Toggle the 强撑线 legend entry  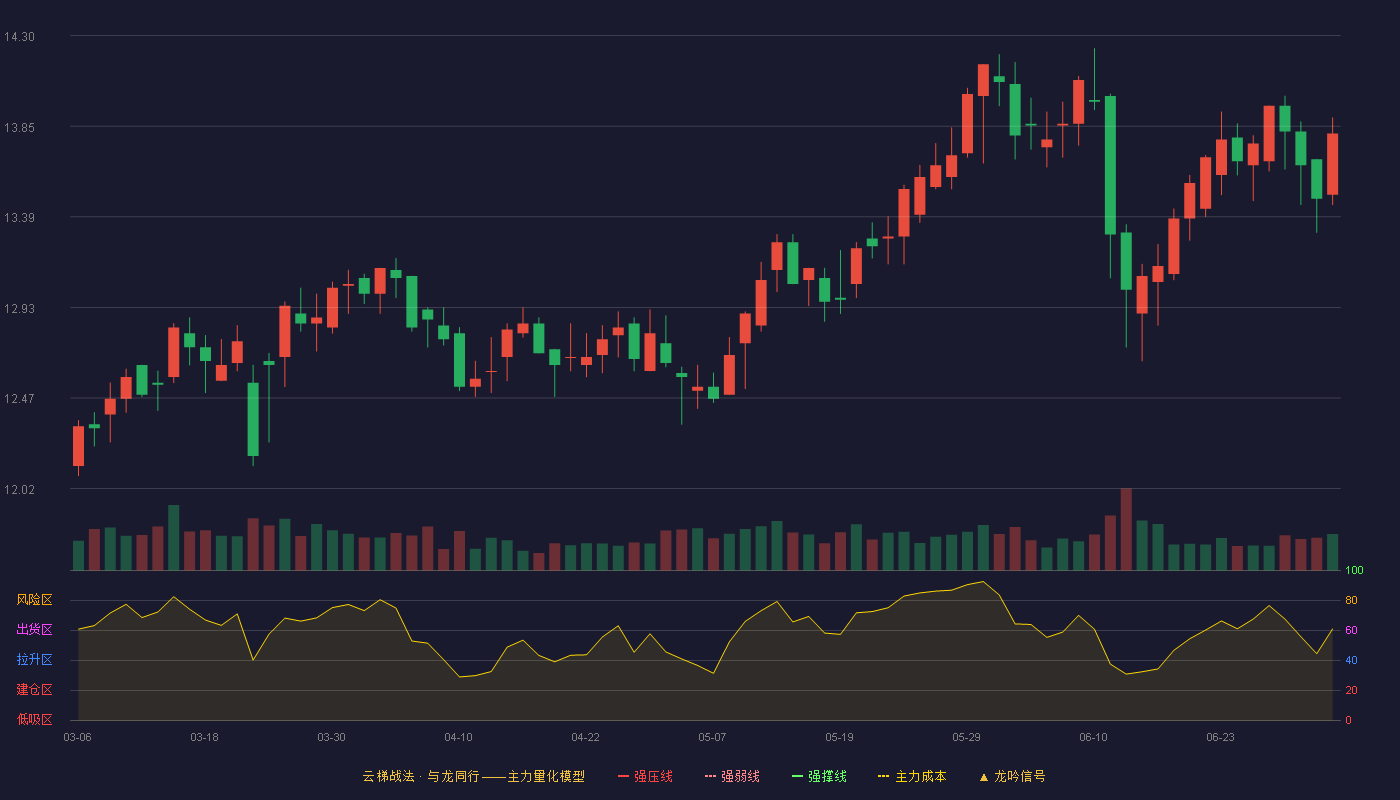coord(819,776)
